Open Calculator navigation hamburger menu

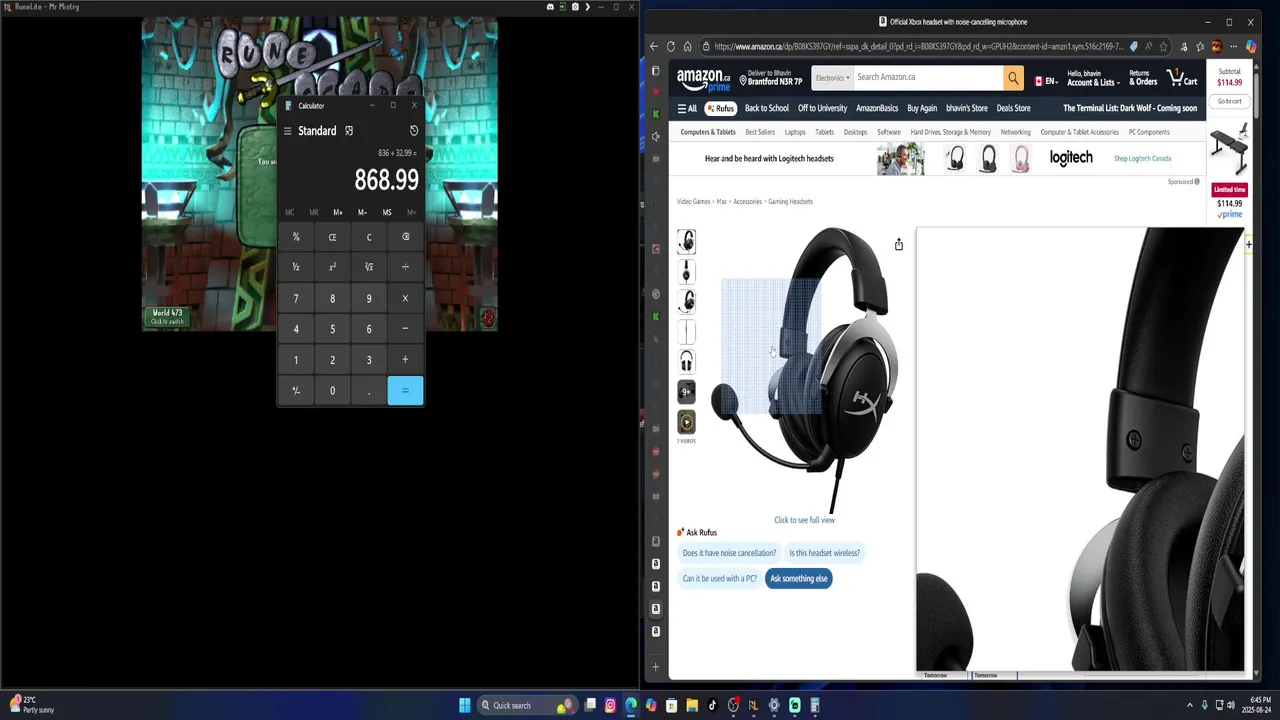[287, 131]
